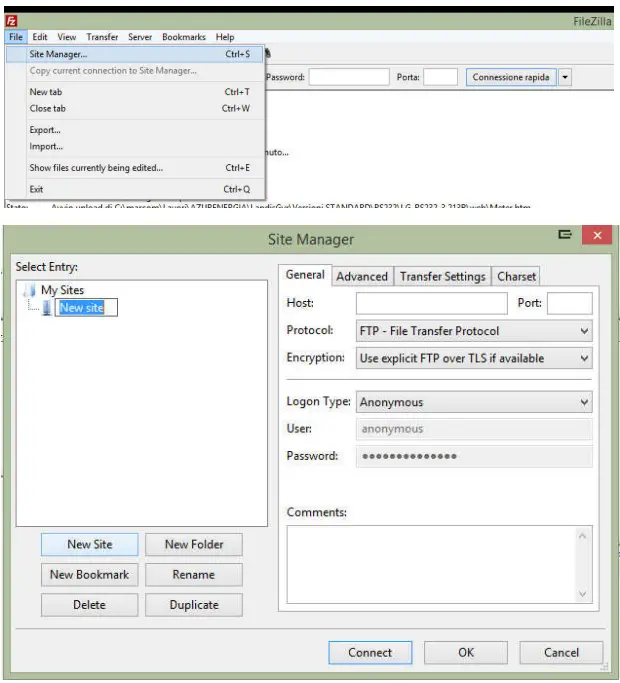Click the My Sites folder icon
620x683 pixels.
[30, 290]
